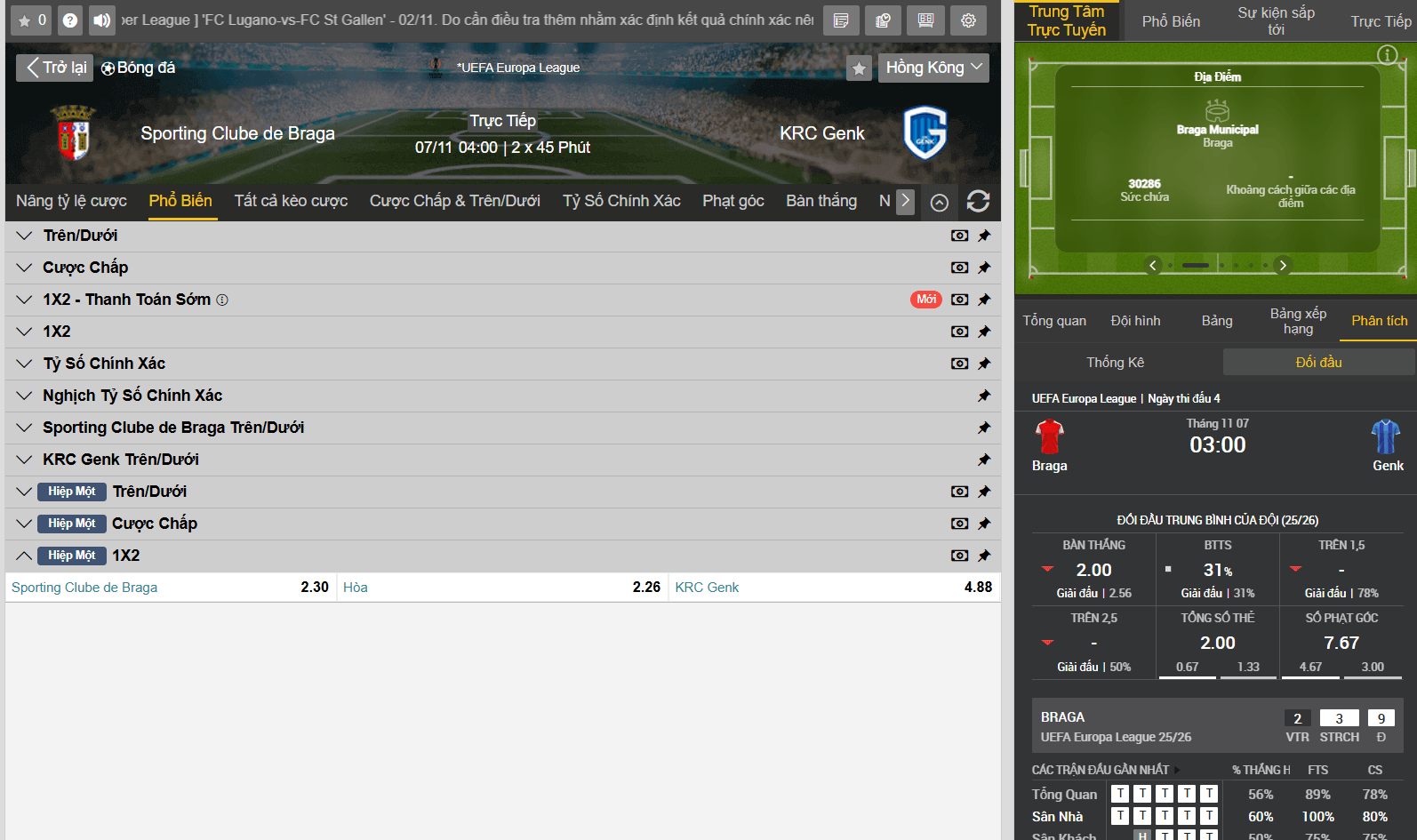Pin the Cược Chấp market
Viewport: 1417px width, 840px height.
point(984,268)
